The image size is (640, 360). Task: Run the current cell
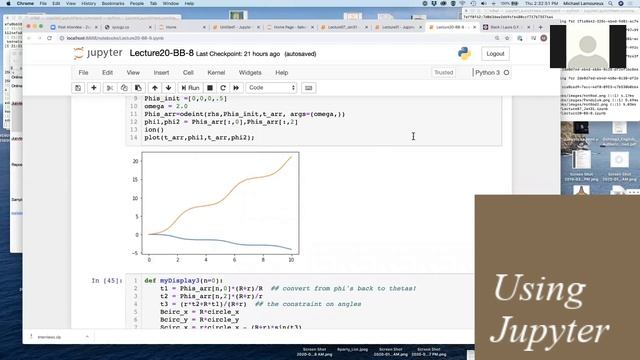pos(190,88)
